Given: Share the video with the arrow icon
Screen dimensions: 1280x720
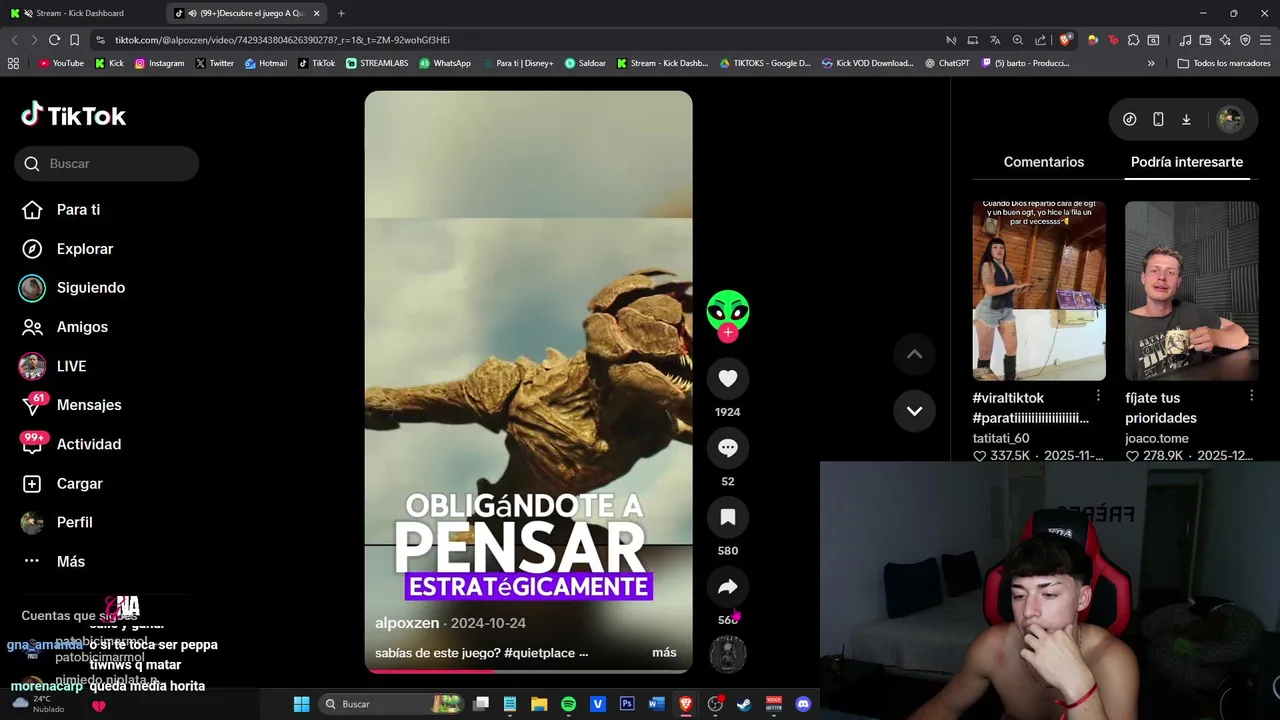Looking at the screenshot, I should [x=728, y=587].
